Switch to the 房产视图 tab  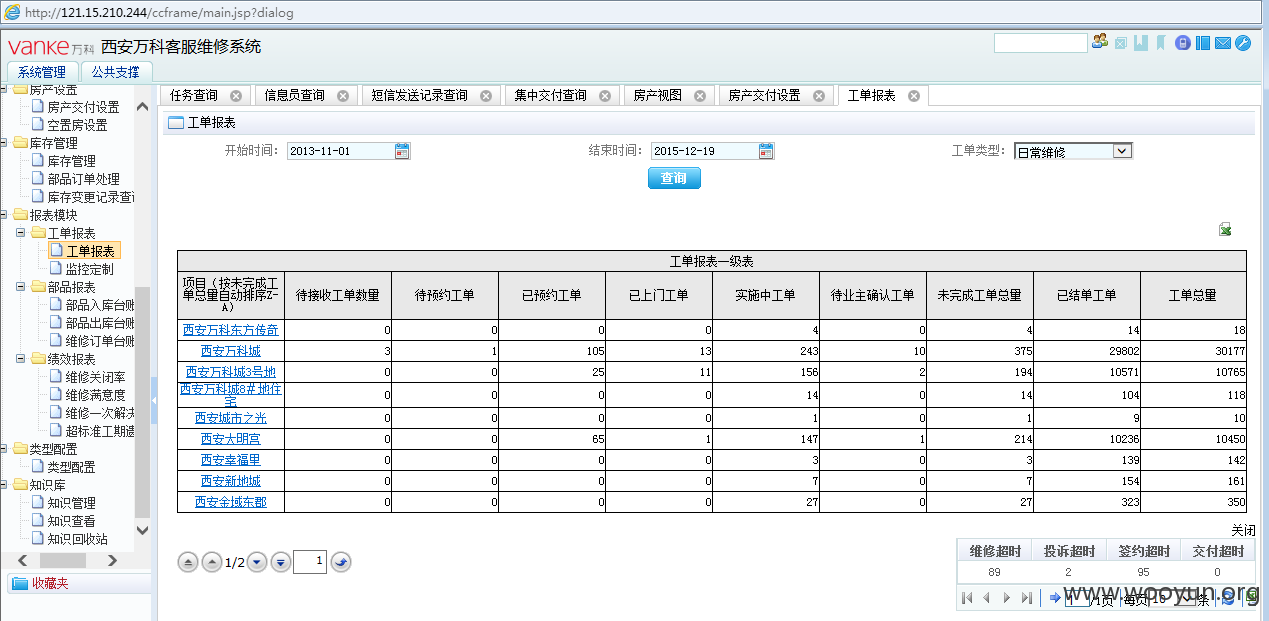pos(658,96)
